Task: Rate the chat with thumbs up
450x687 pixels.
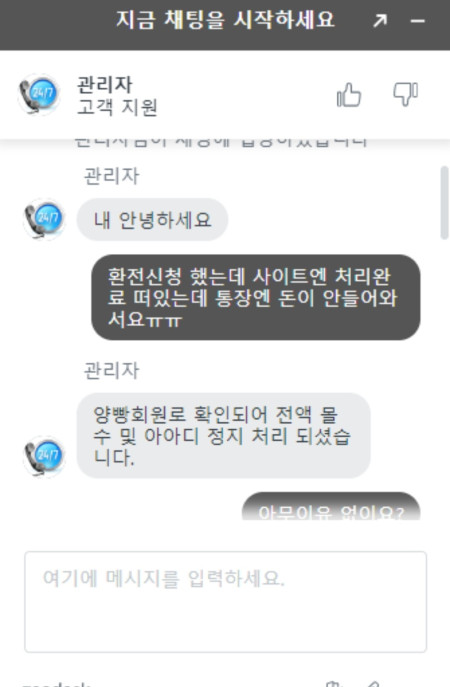Action: (x=349, y=95)
